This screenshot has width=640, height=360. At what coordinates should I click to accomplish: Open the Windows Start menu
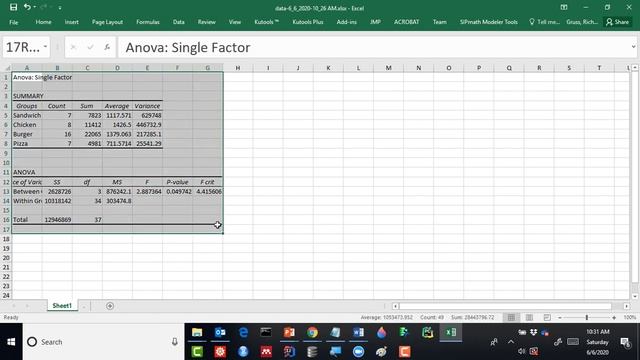tap(11, 342)
